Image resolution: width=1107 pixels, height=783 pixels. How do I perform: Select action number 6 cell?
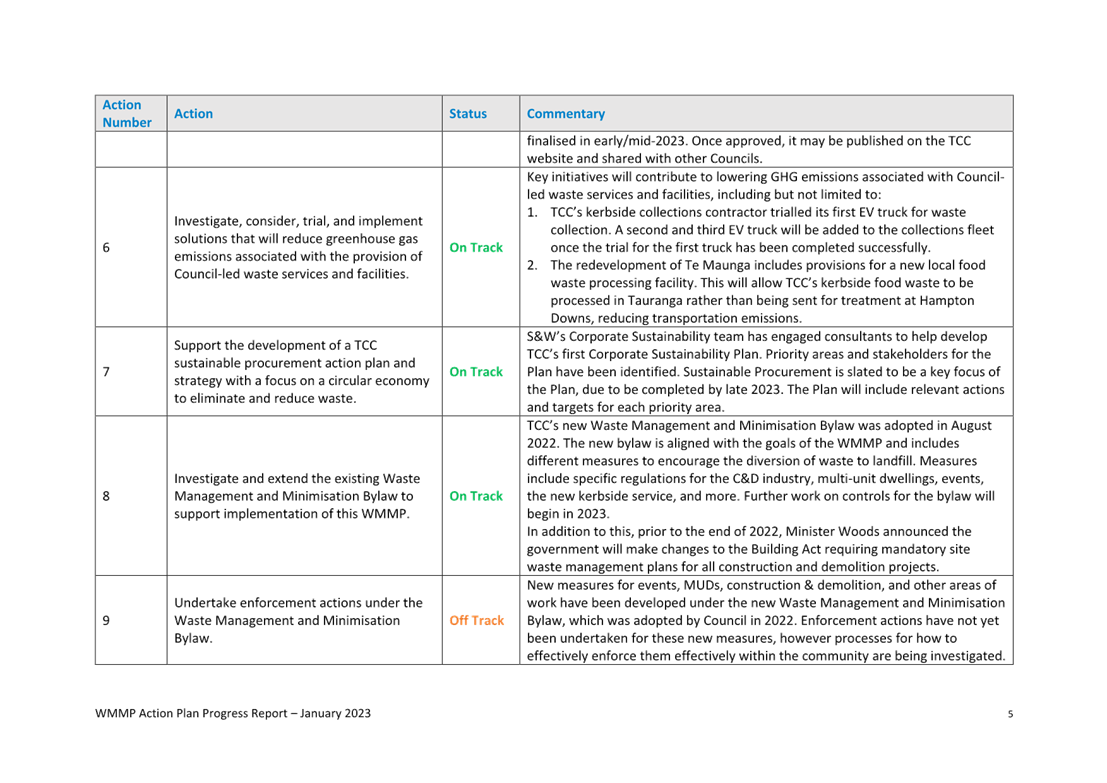point(131,247)
